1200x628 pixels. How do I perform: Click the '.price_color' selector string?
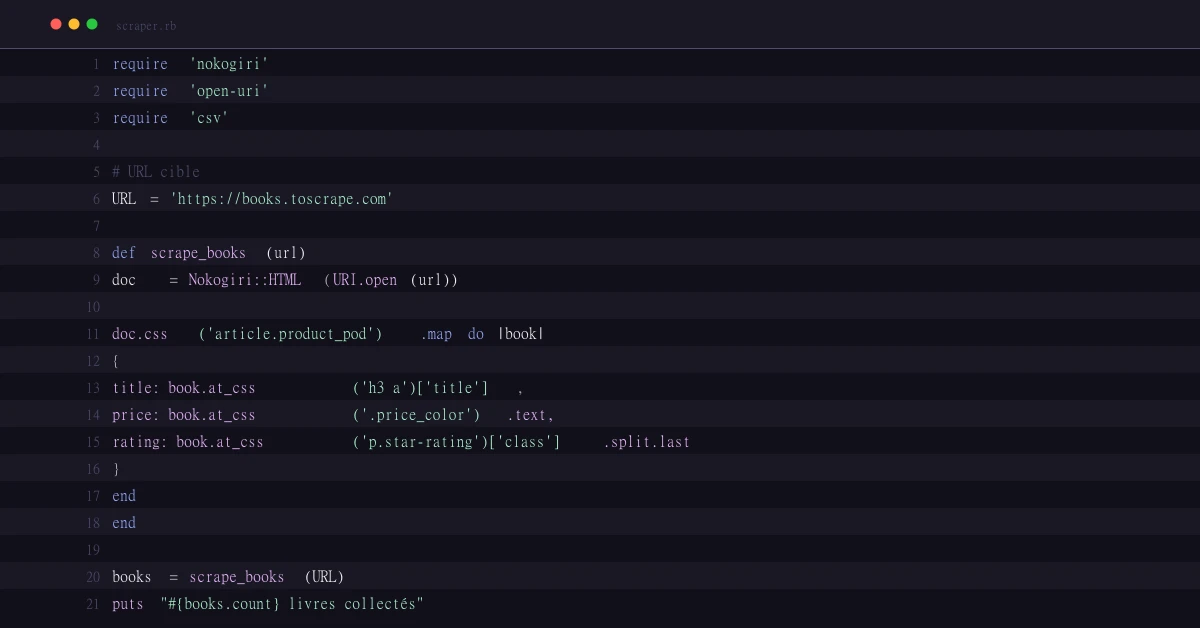tap(416, 415)
